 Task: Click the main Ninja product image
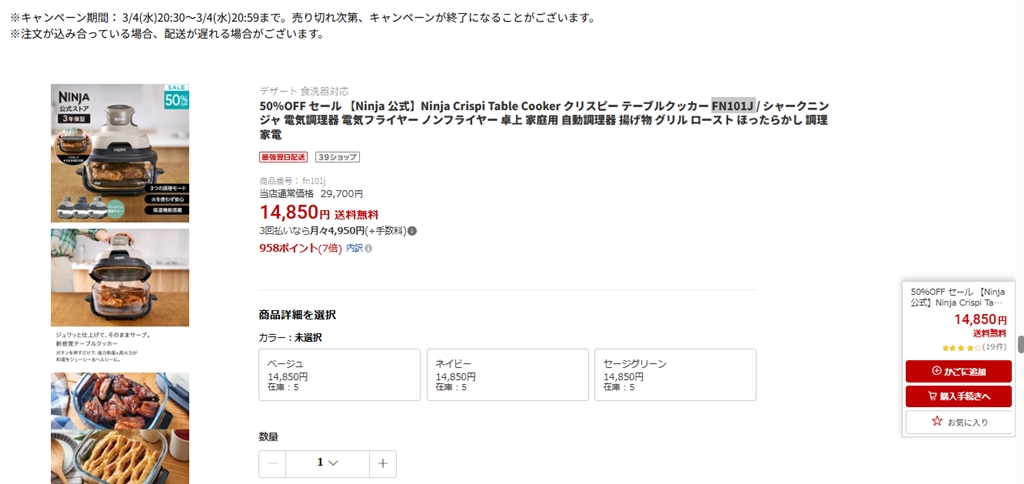(120, 153)
